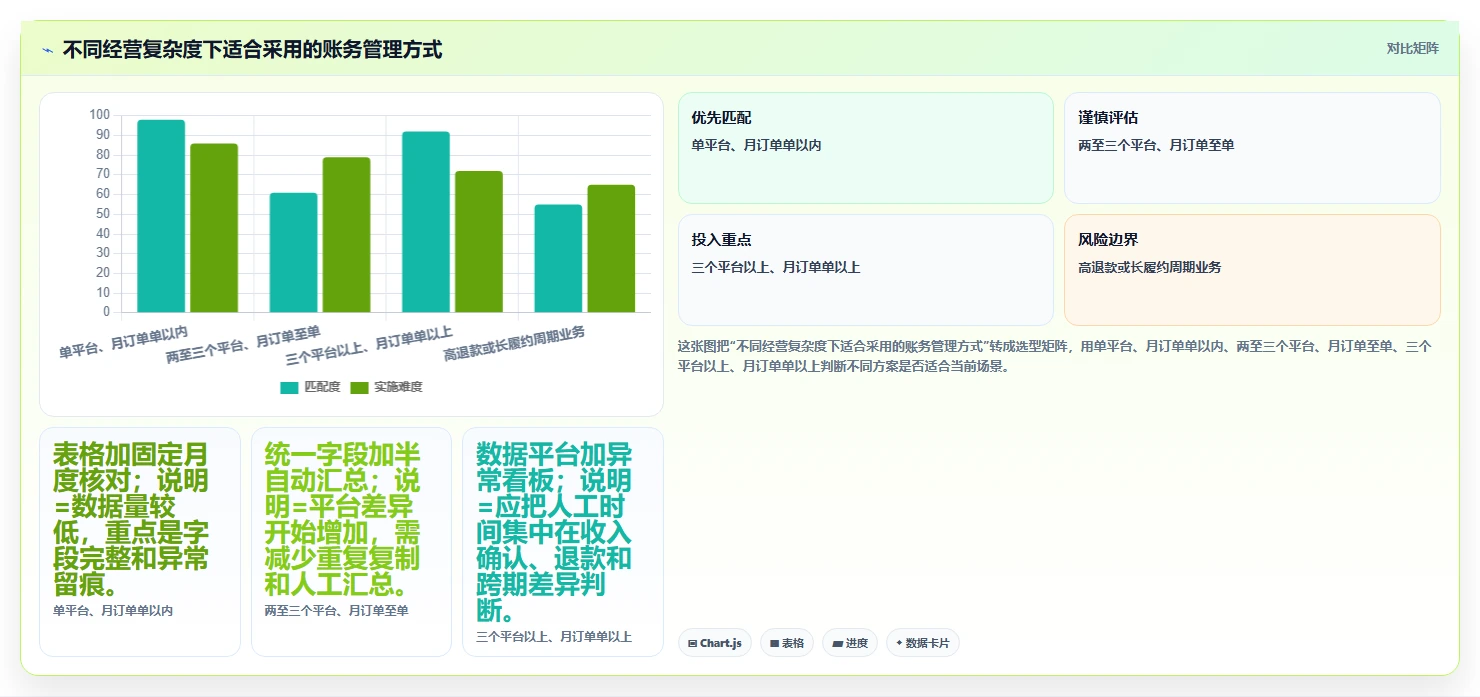Click caption 两至三个平台、月订单至单 under the second data card
Viewport: 1480px width, 697px height.
tap(336, 610)
